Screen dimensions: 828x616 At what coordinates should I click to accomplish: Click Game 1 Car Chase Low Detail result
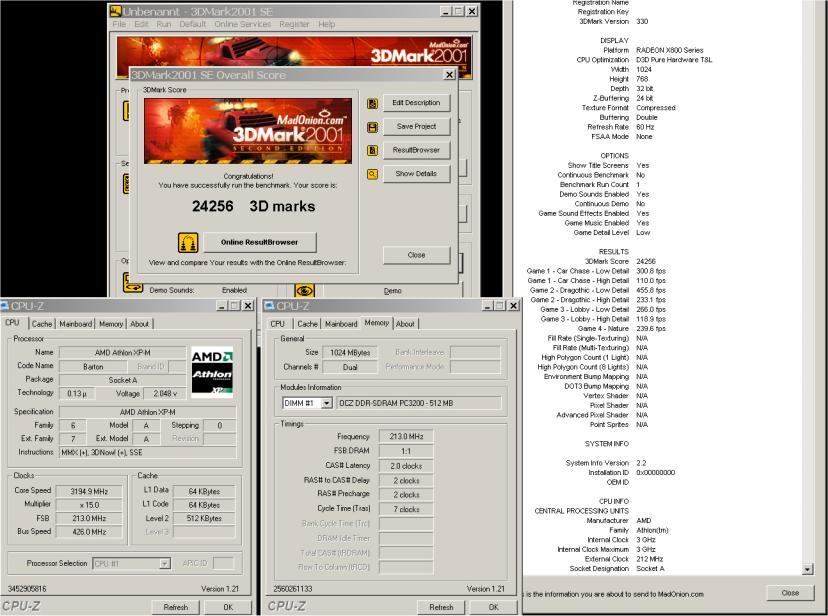pyautogui.click(x=596, y=271)
